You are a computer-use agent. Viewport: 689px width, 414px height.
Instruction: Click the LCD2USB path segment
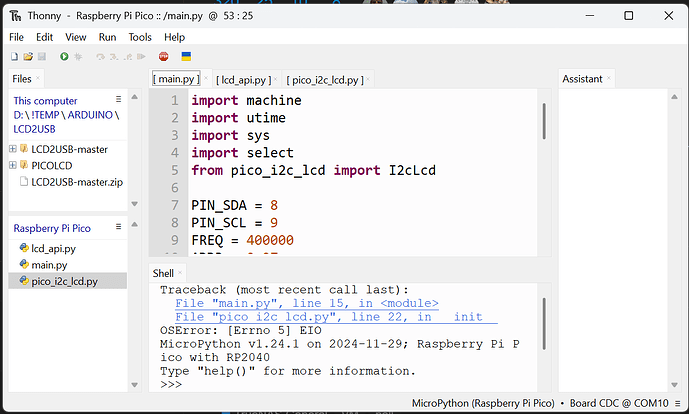[34, 129]
